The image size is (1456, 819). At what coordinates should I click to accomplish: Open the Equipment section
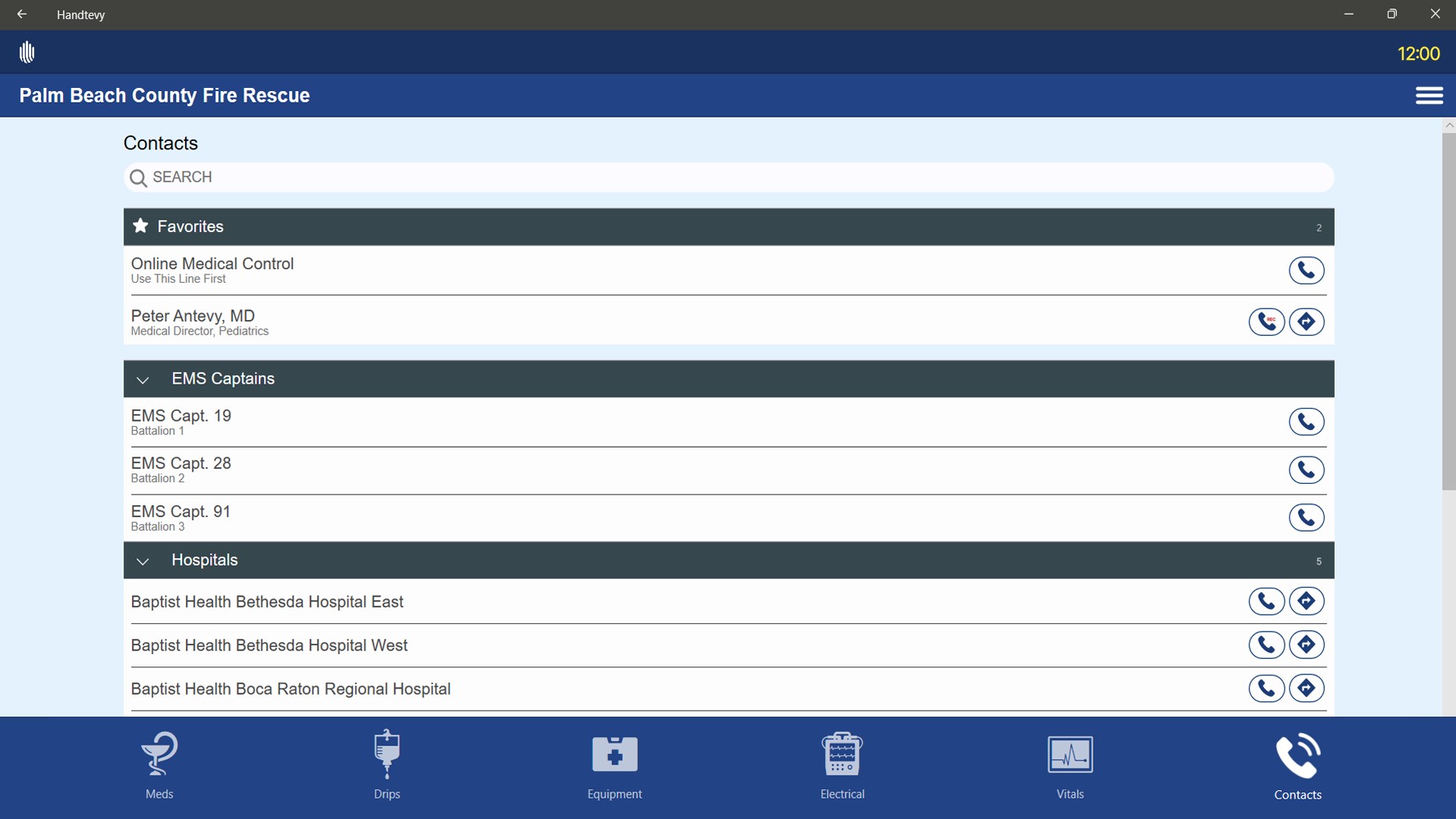614,766
